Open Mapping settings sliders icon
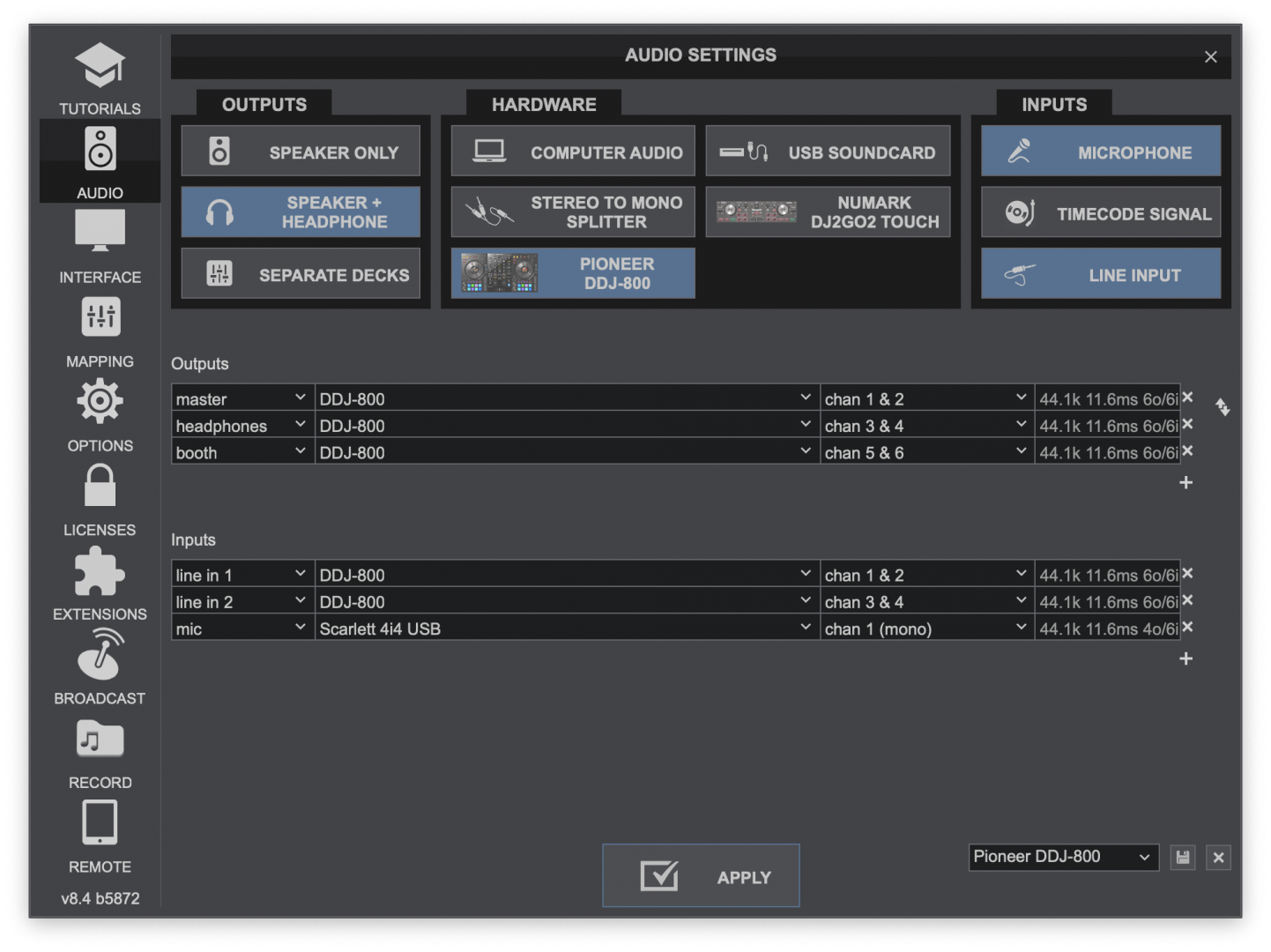This screenshot has height=952, width=1271. click(x=100, y=316)
